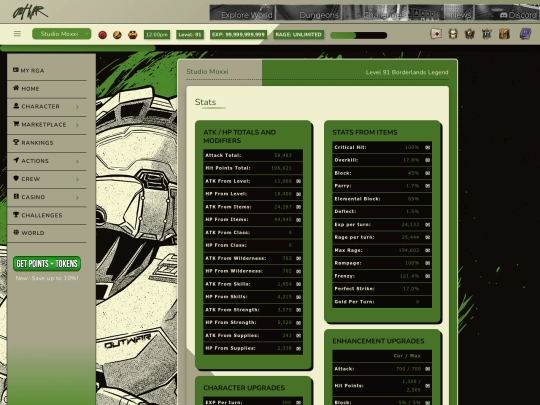Select the Hit Points Total row

tap(253, 168)
